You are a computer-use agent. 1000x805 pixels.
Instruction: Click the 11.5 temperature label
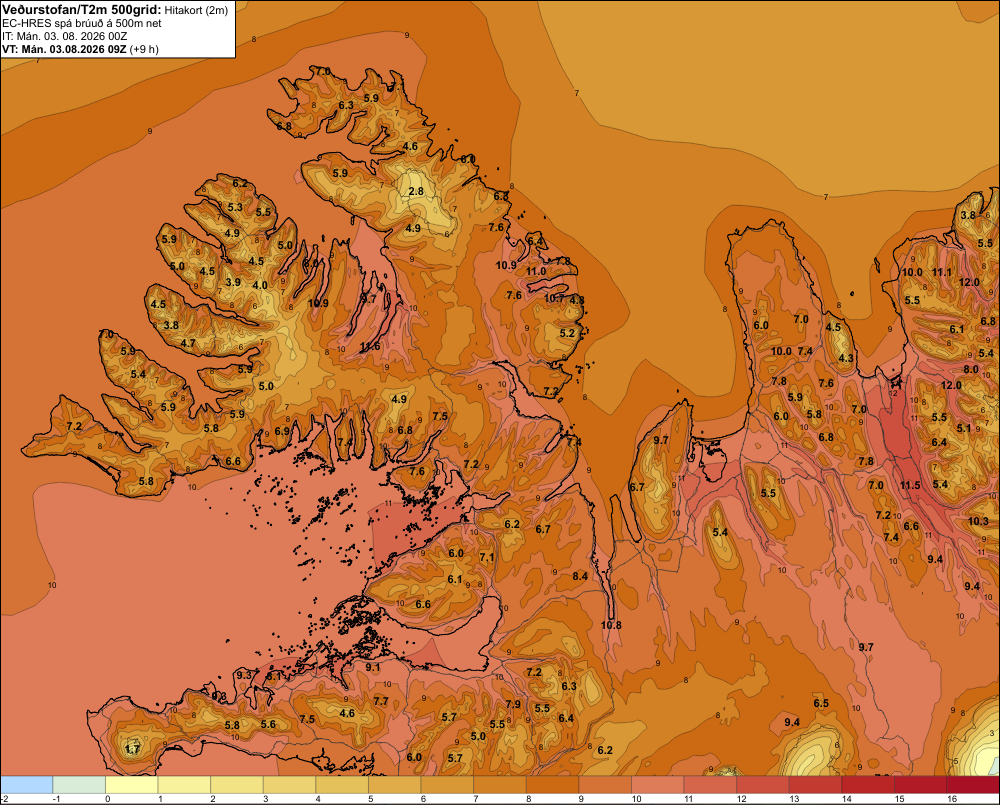coord(910,485)
